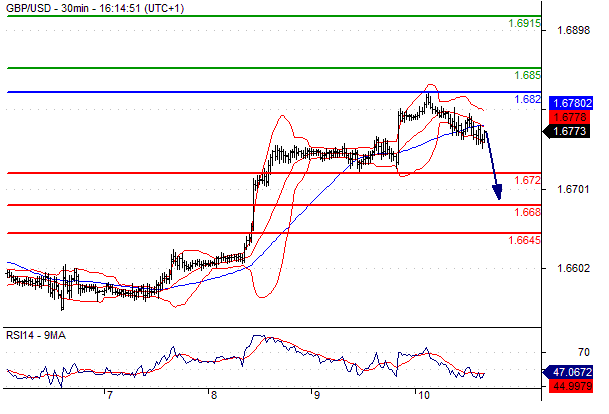Click the 1.6898 price axis value

click(x=573, y=30)
